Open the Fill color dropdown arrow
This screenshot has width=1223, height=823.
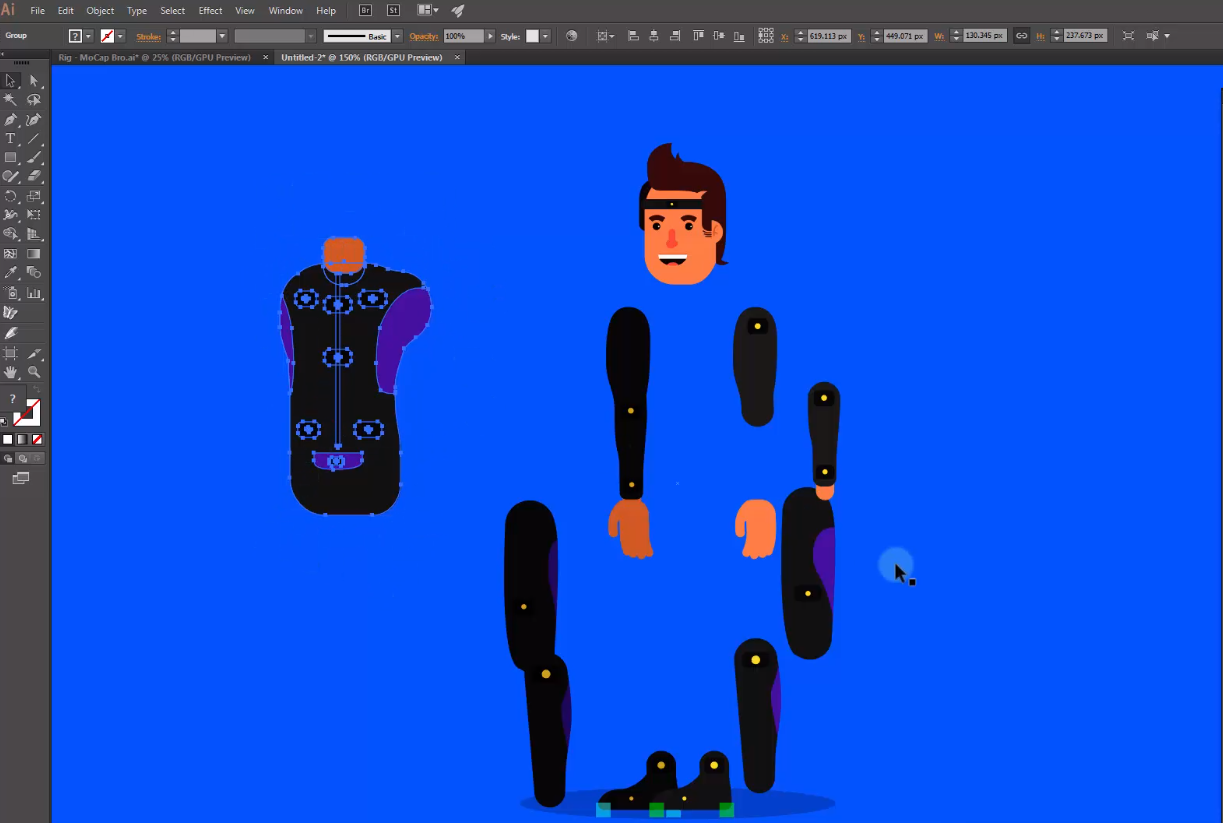click(88, 36)
